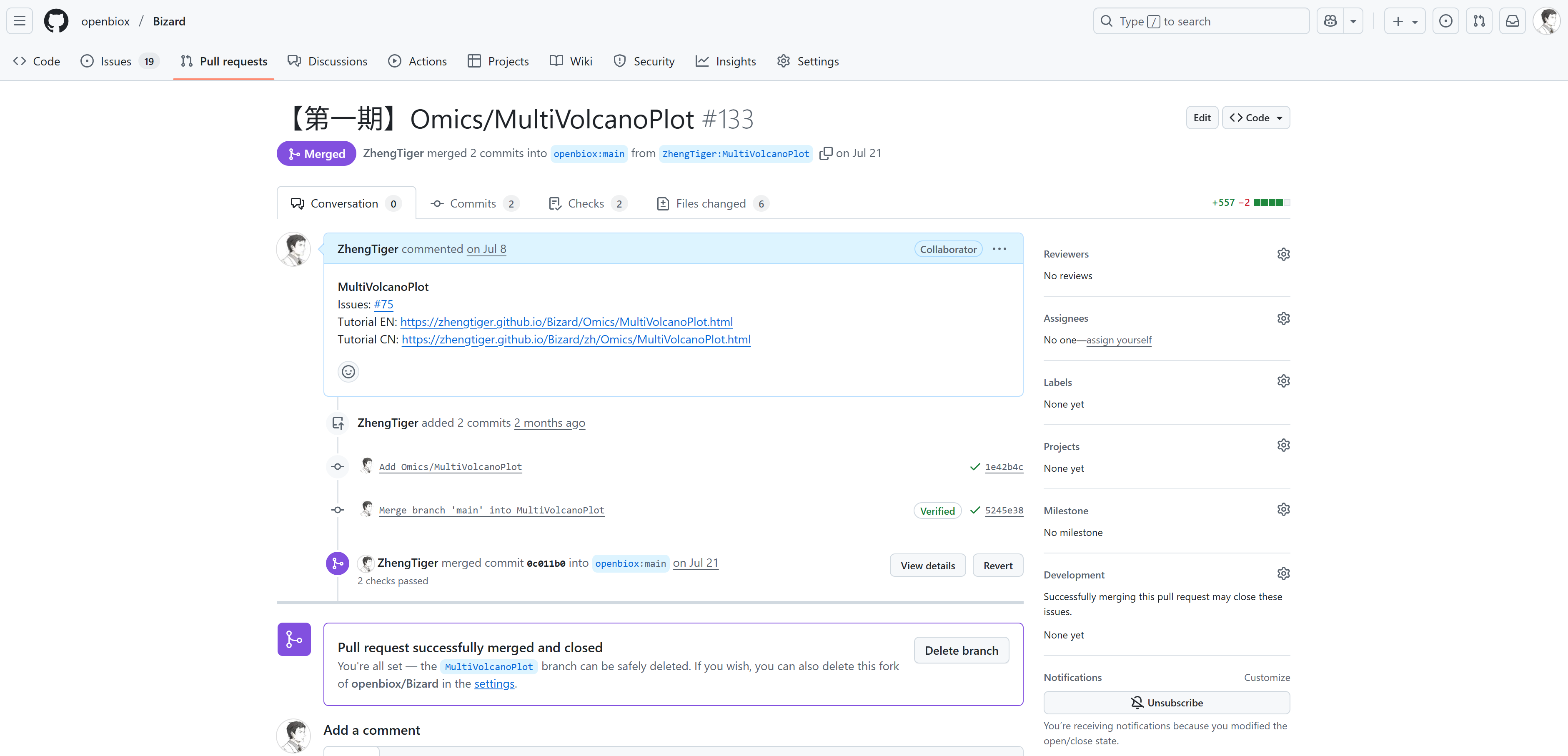Image resolution: width=1568 pixels, height=756 pixels.
Task: Open the Reviewers gear settings
Action: [x=1283, y=254]
